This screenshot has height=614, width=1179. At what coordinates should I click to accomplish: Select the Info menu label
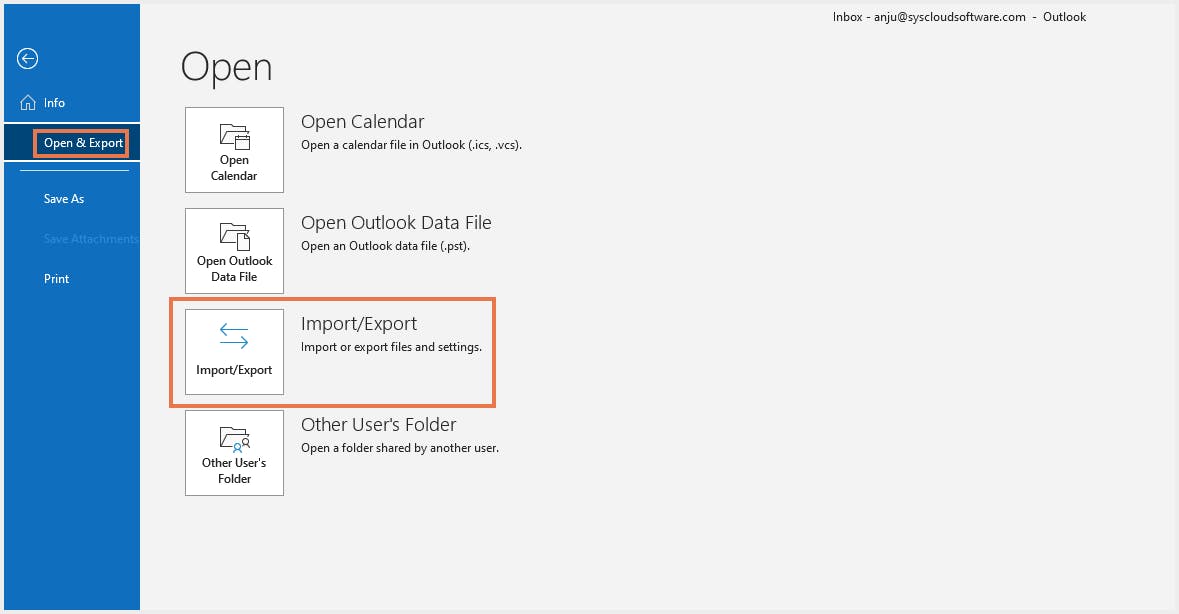coord(54,103)
